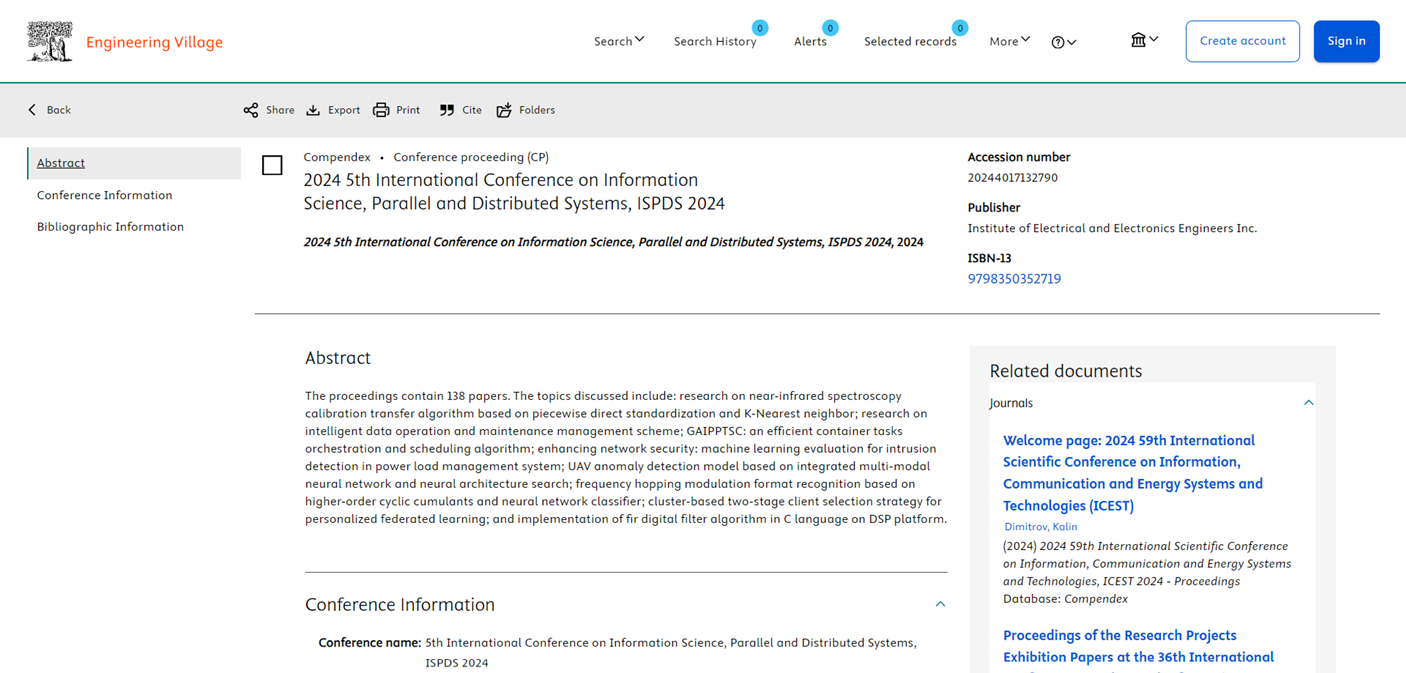Collapse the Journals related documents list
The height and width of the screenshot is (673, 1406).
[x=1308, y=403]
